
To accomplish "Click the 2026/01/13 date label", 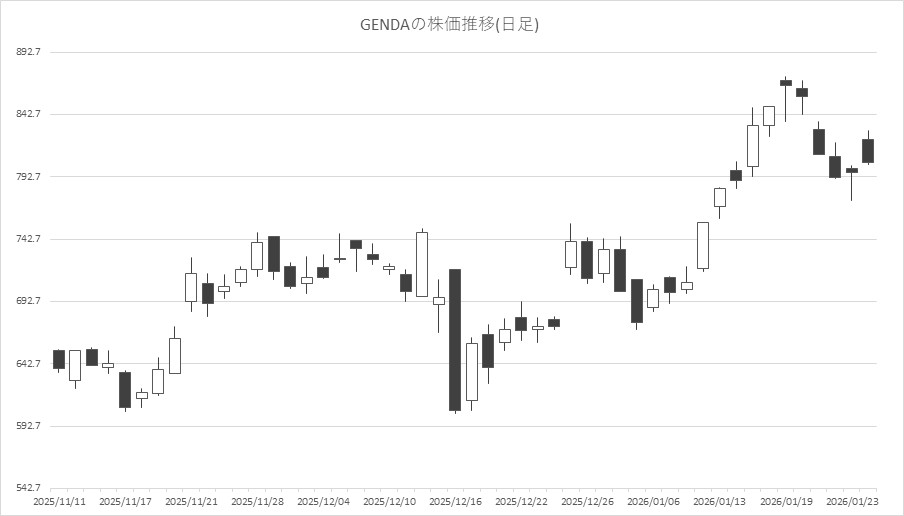I will [719, 501].
